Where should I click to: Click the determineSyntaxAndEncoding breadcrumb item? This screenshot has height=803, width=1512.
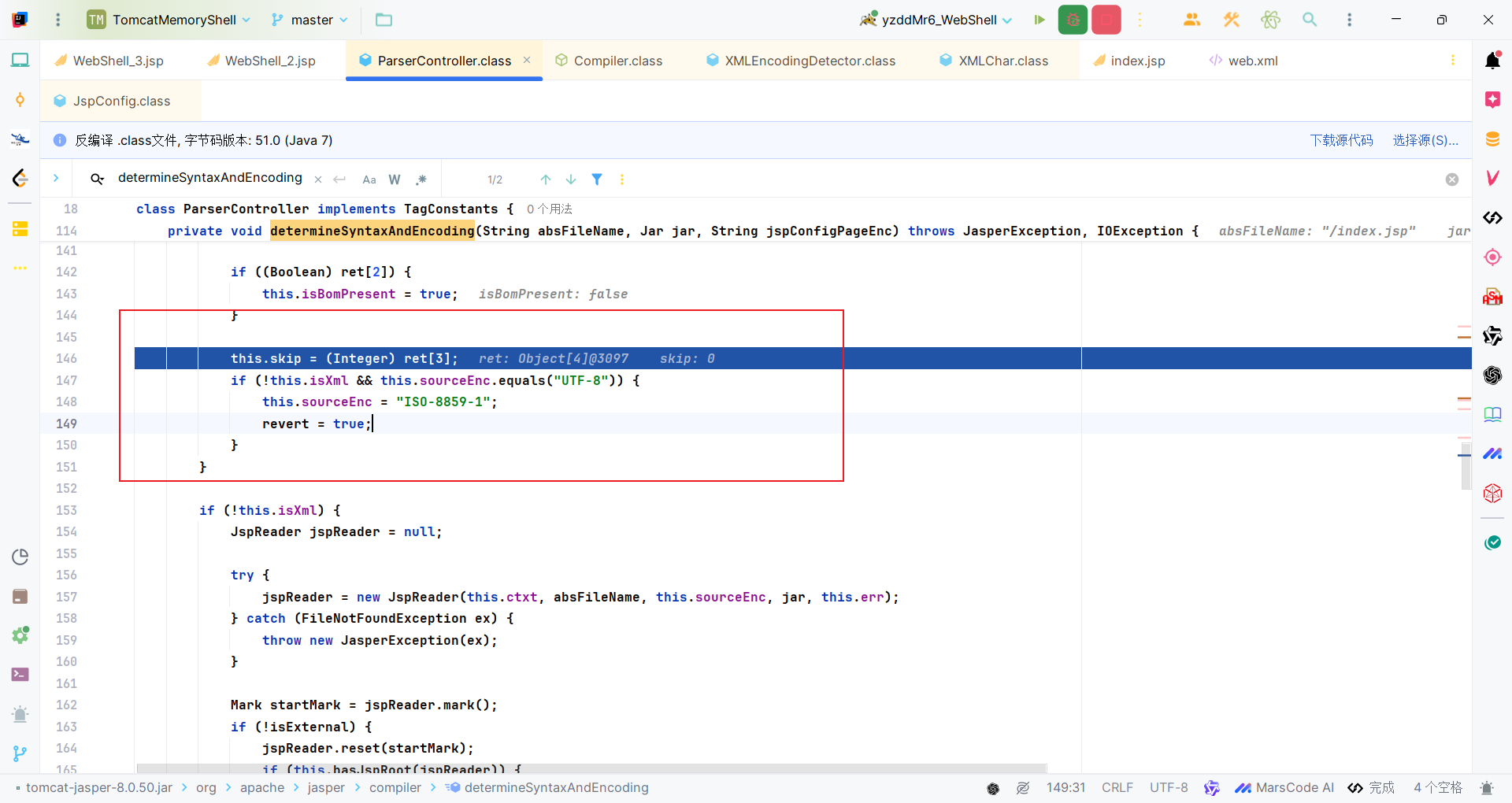[x=547, y=787]
